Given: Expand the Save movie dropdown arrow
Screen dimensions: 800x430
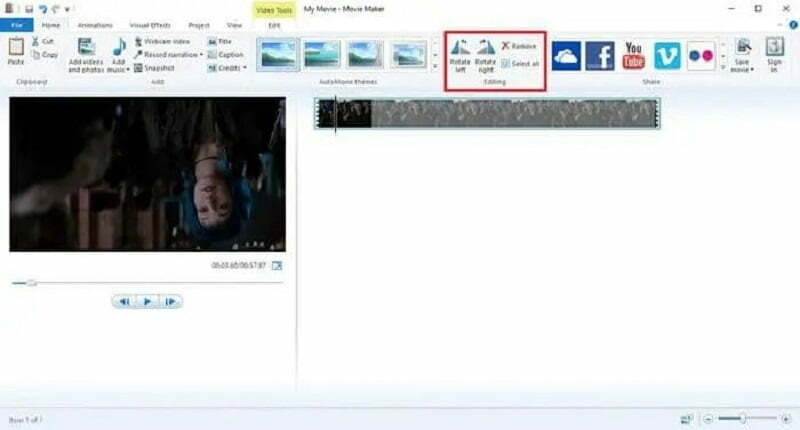Looking at the screenshot, I should [x=752, y=70].
